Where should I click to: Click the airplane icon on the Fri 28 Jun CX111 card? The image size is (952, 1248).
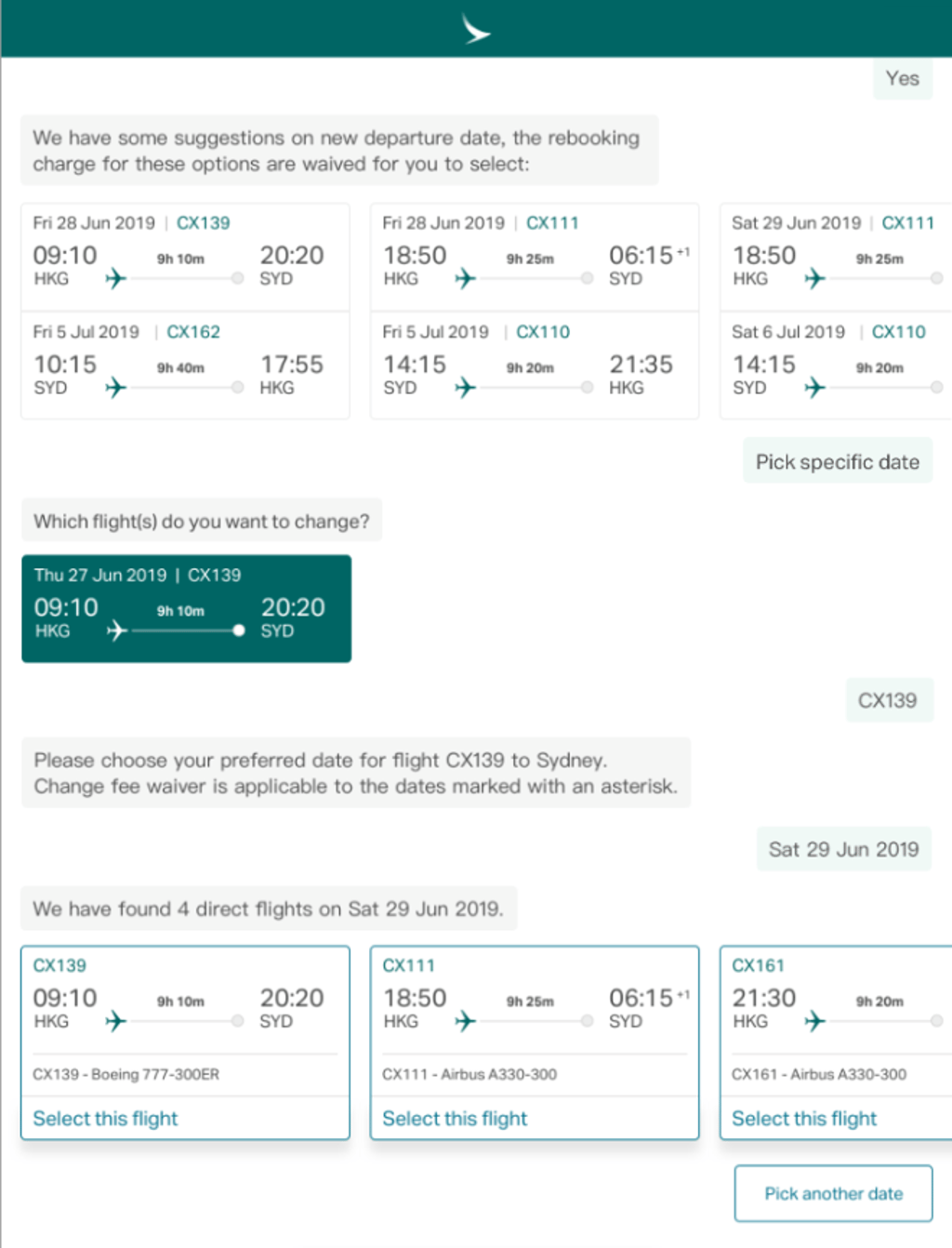pos(466,278)
